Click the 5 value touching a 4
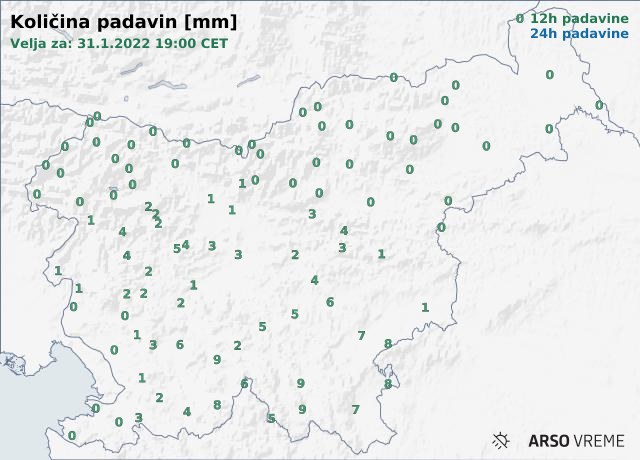Image resolution: width=640 pixels, height=460 pixels. pos(177,249)
